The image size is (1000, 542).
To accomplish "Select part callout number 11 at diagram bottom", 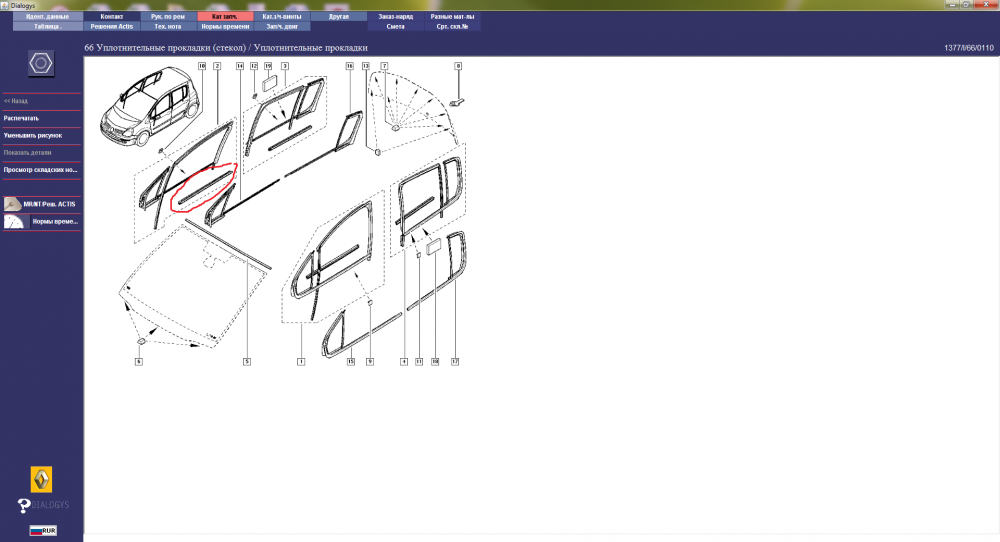I will click(x=419, y=362).
